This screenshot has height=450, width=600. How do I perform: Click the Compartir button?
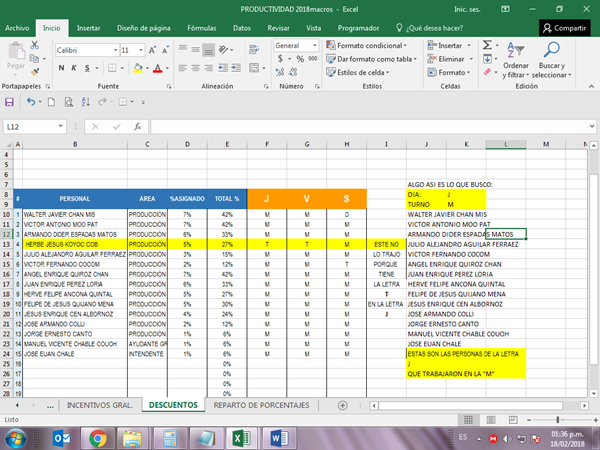coord(564,28)
